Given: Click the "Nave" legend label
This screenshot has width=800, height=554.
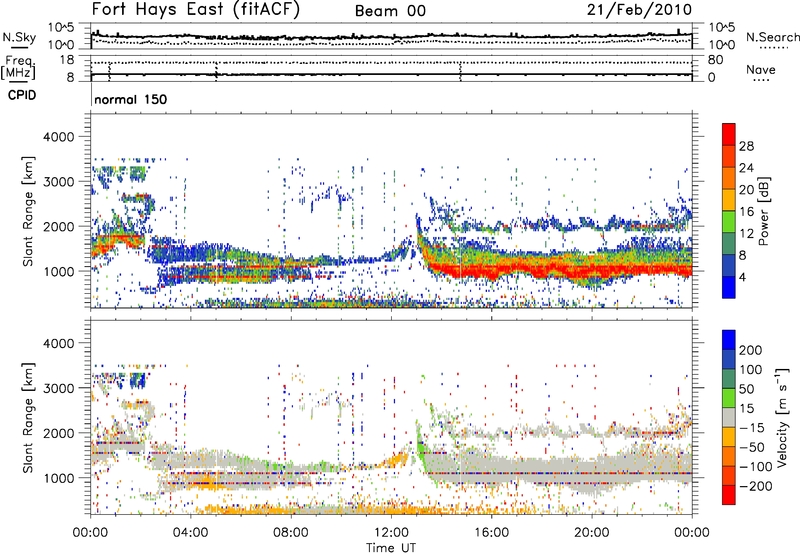Looking at the screenshot, I should pyautogui.click(x=760, y=69).
